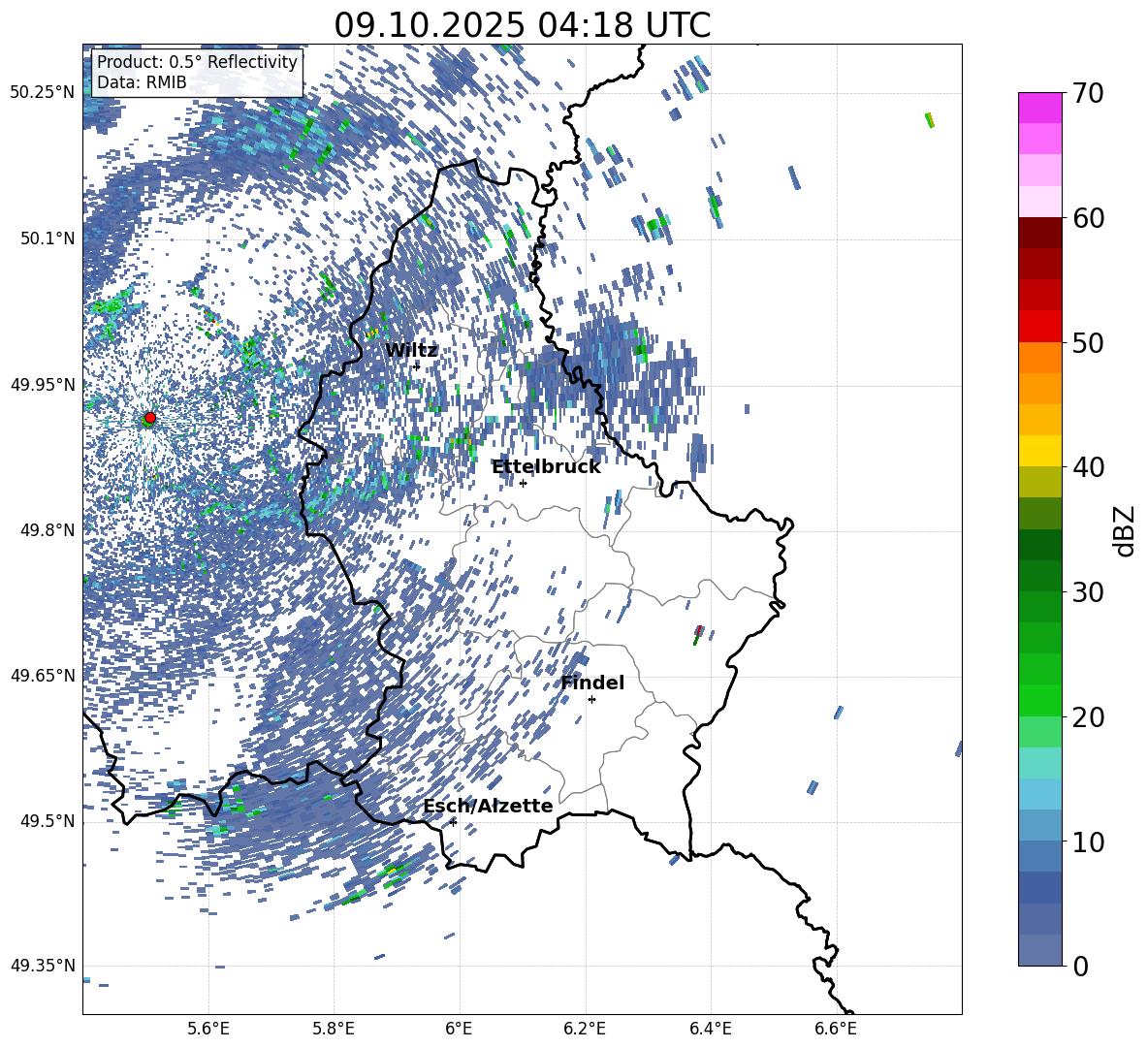Image resolution: width=1148 pixels, height=1048 pixels.
Task: Click the colorbar 20 tick label
Action: coord(1088,717)
